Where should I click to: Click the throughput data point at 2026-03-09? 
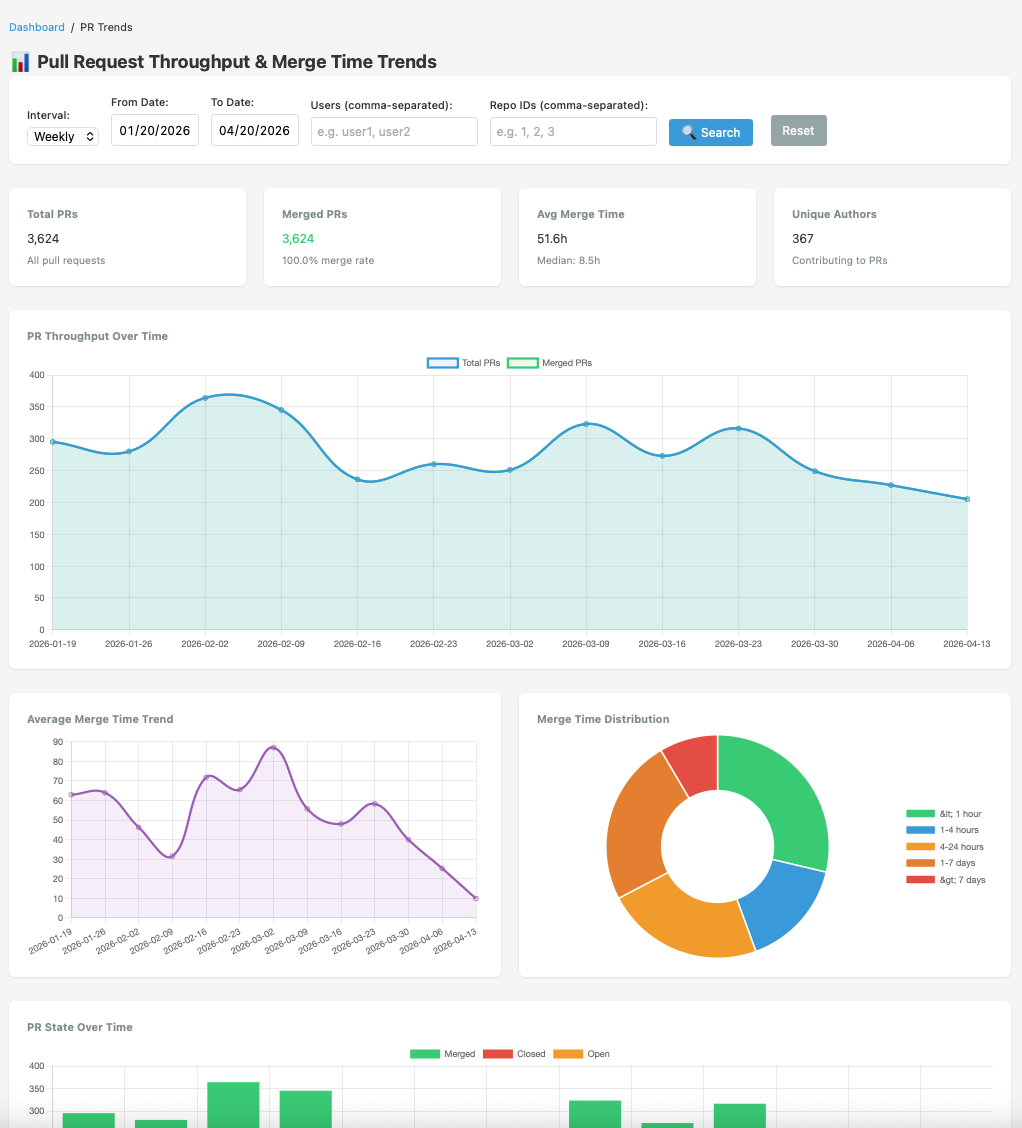click(586, 424)
